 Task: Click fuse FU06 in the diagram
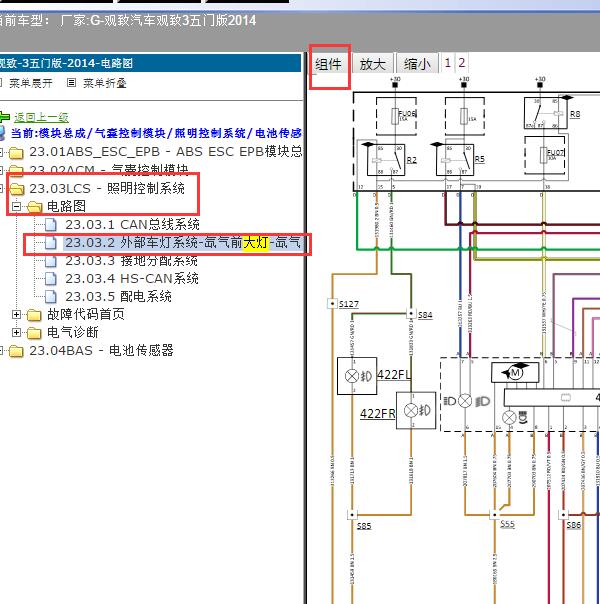[396, 116]
